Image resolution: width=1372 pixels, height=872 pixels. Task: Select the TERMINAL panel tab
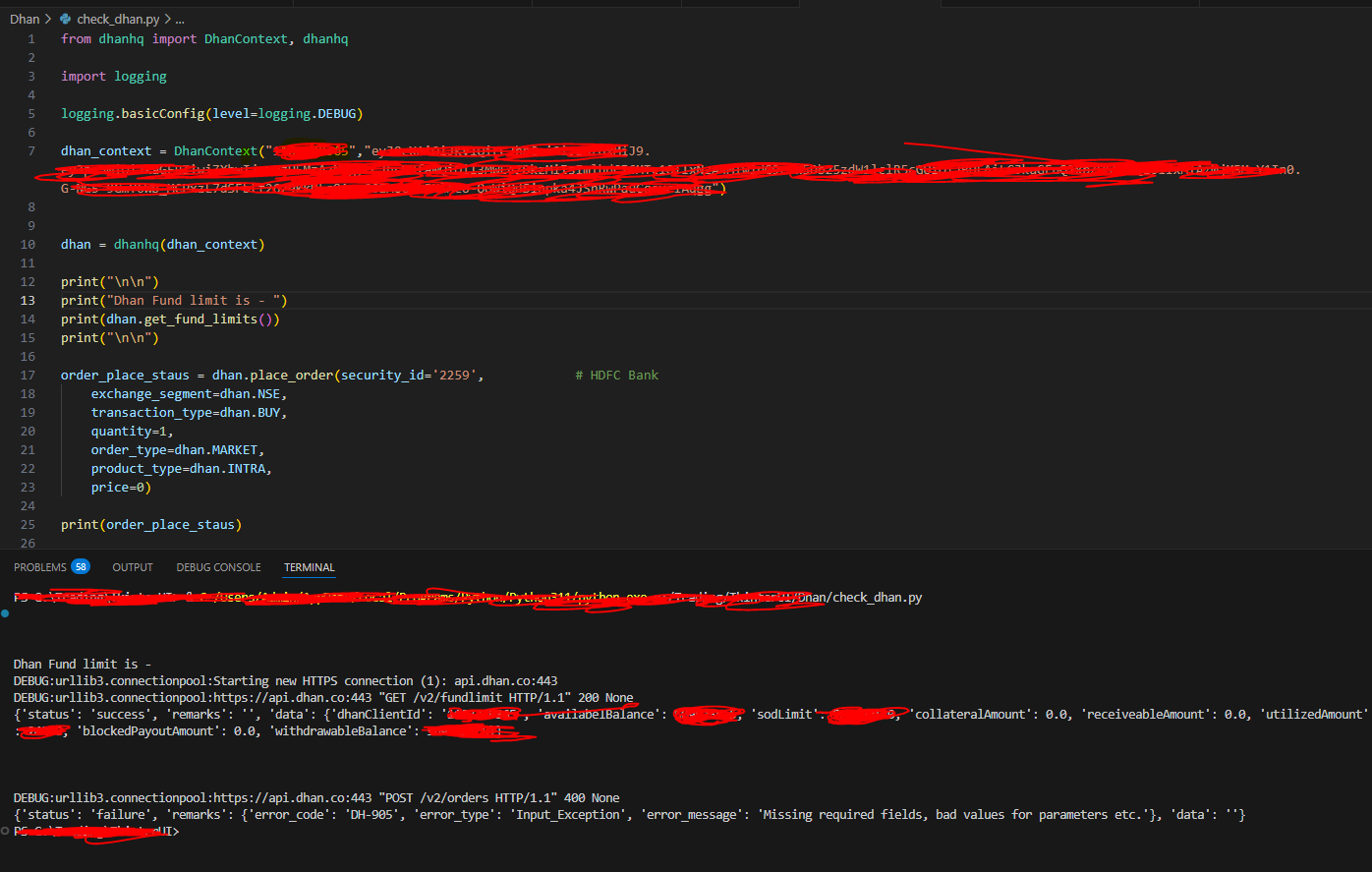point(310,567)
